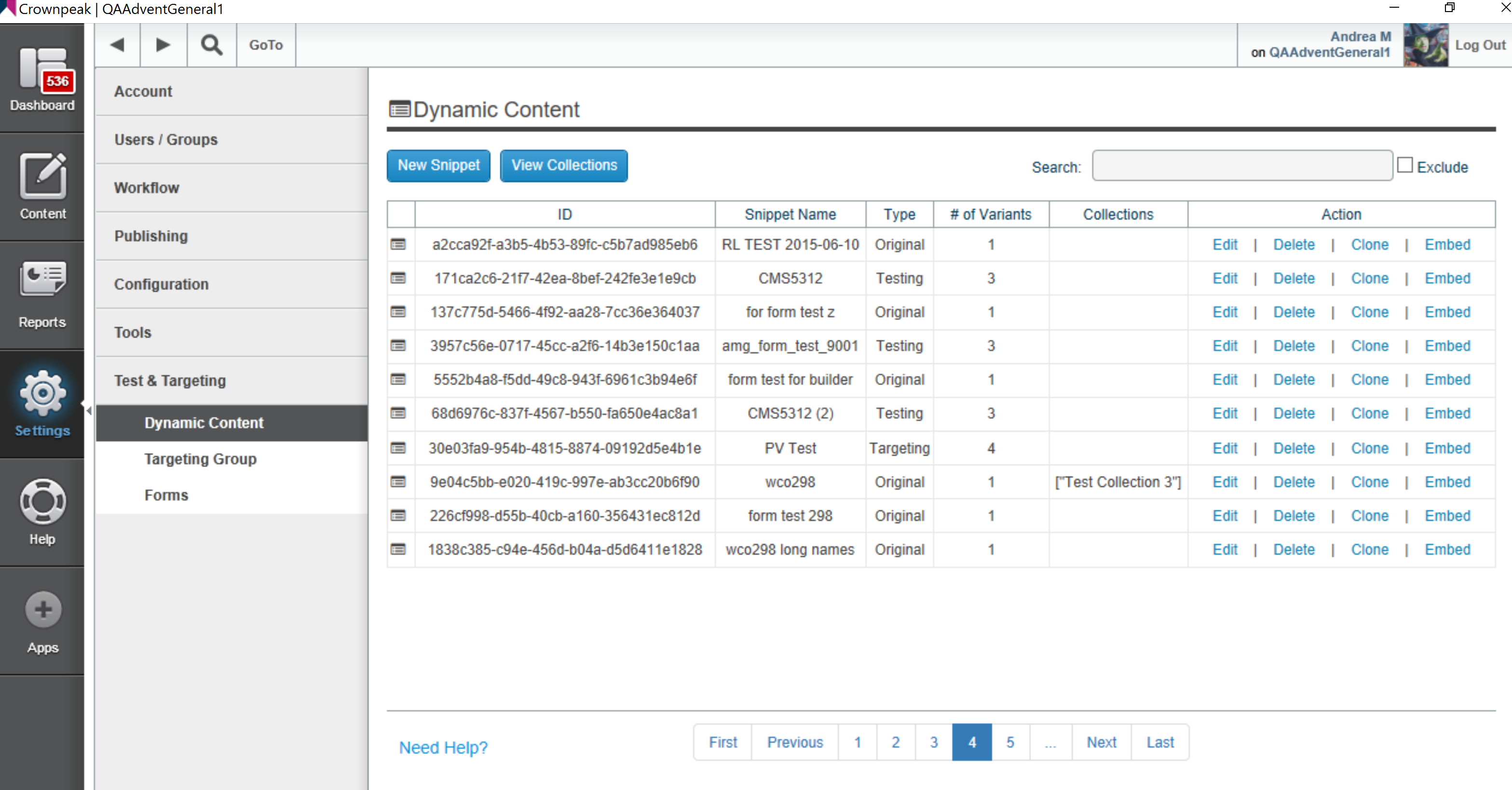Go to the Previous page

pos(795,742)
